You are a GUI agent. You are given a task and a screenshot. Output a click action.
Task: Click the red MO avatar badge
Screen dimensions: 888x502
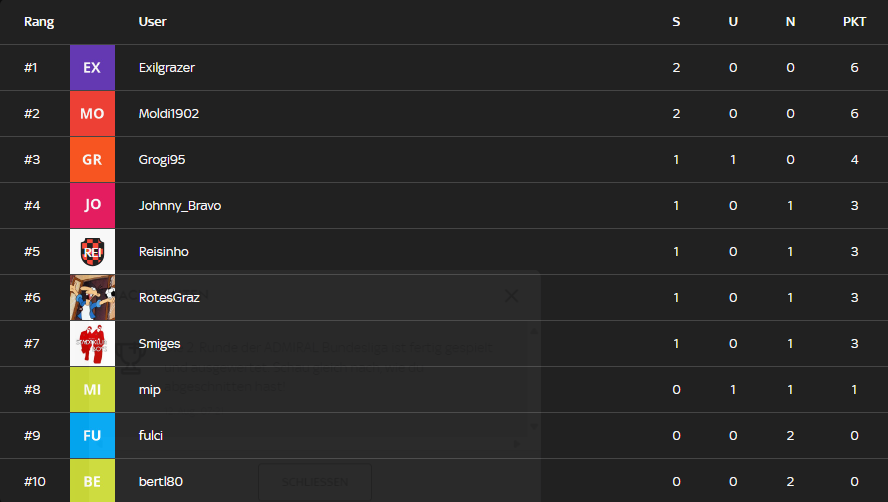92,113
